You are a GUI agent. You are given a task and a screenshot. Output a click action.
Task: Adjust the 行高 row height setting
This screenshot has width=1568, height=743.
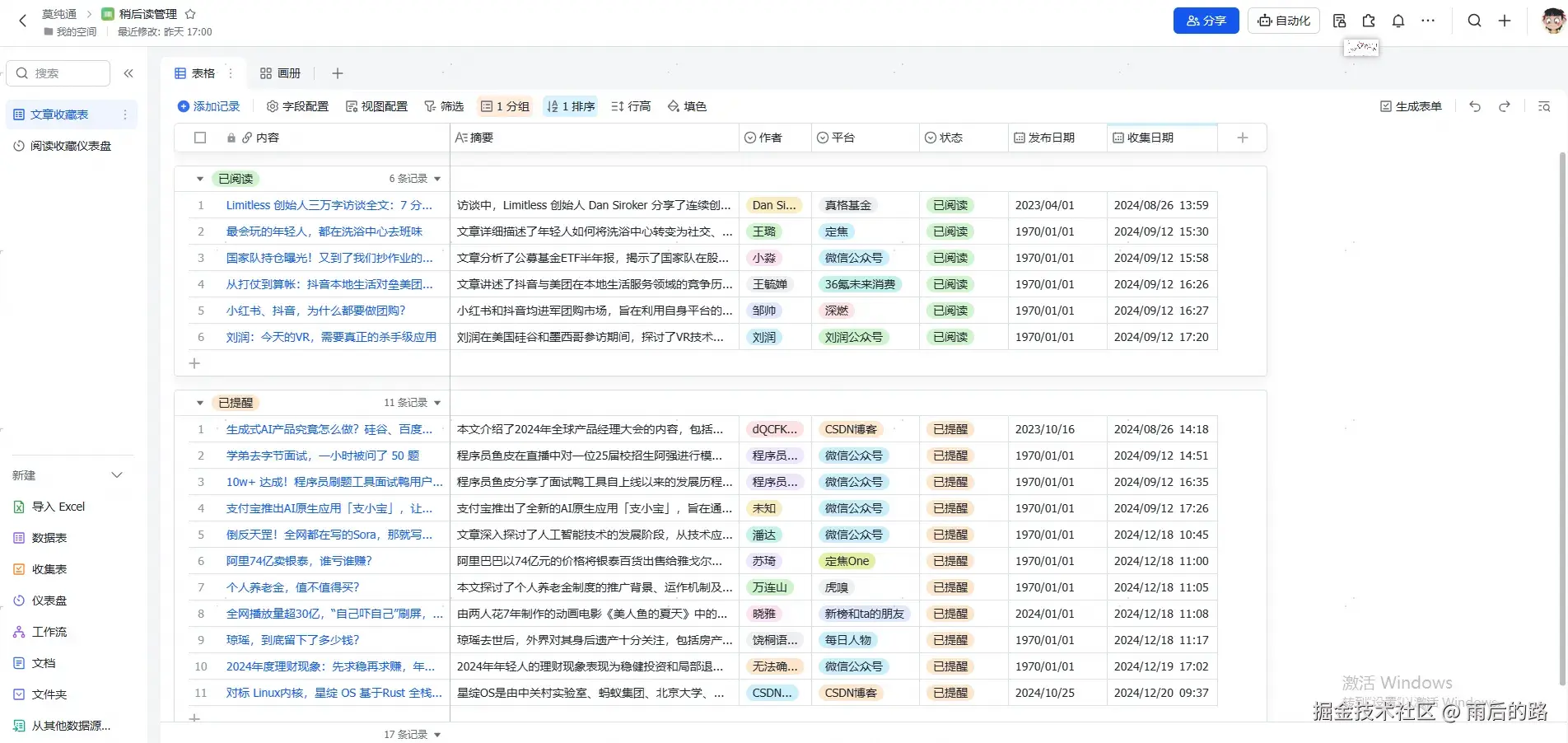631,105
